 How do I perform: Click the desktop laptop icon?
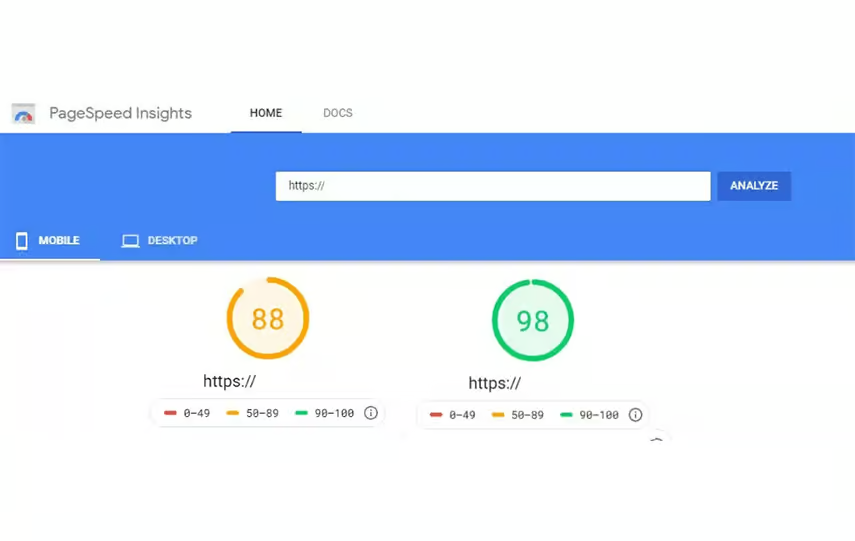[130, 241]
